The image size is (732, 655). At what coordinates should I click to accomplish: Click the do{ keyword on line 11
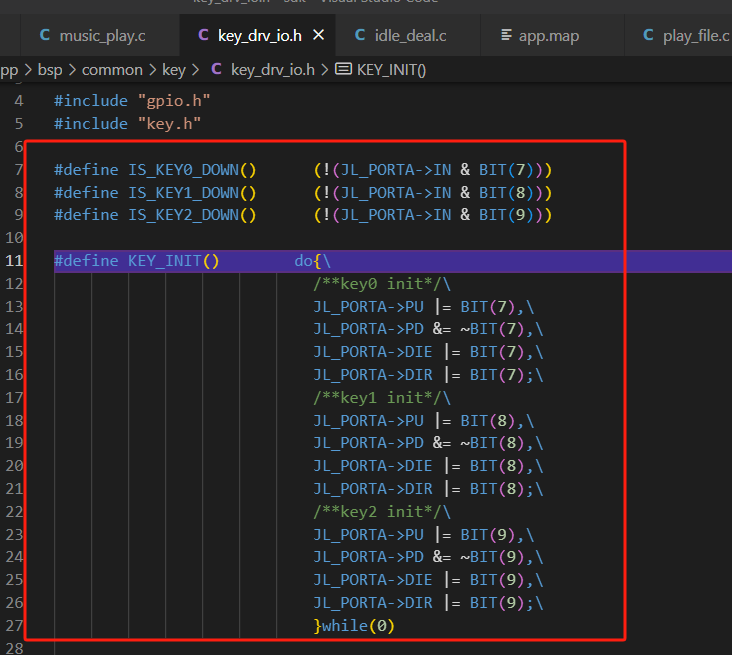tap(308, 261)
